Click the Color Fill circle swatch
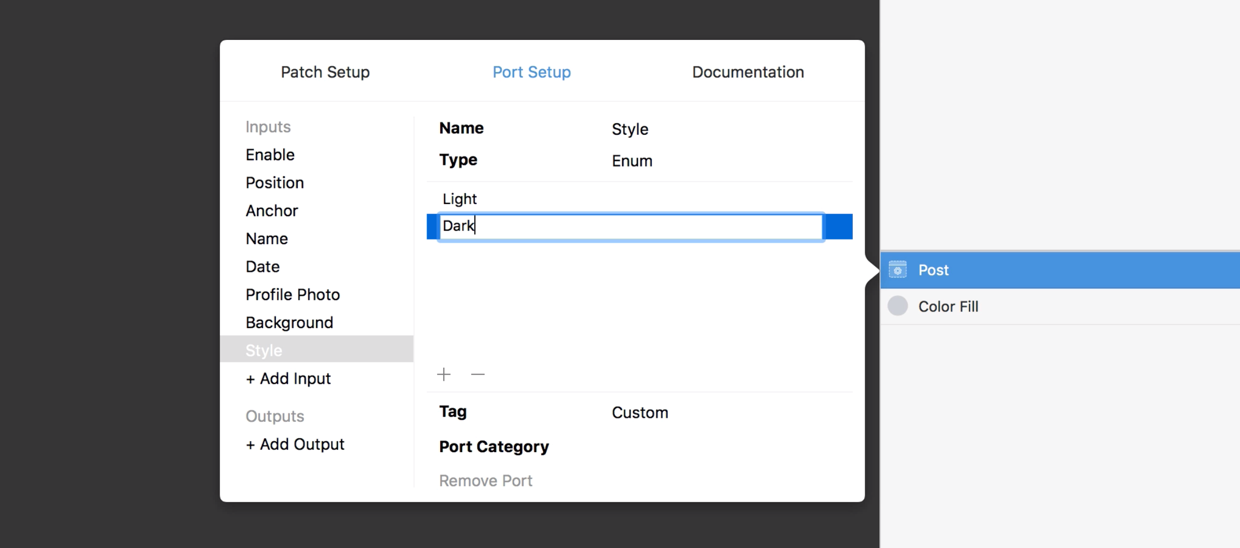The height and width of the screenshot is (548, 1240). (x=898, y=306)
